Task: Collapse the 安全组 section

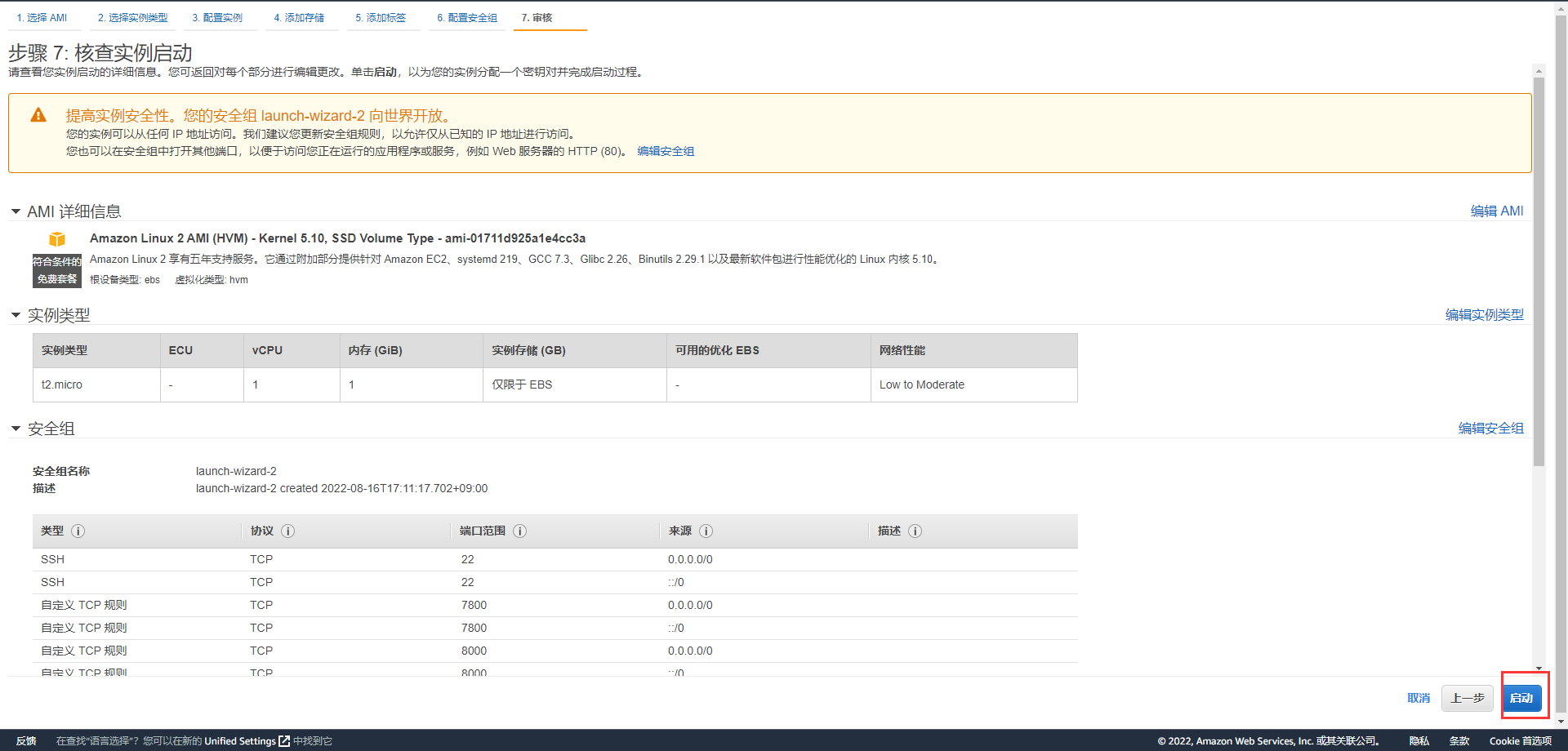Action: [x=16, y=429]
